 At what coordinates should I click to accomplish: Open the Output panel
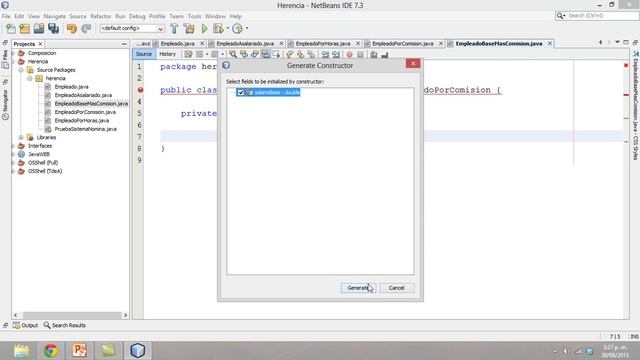[25, 325]
